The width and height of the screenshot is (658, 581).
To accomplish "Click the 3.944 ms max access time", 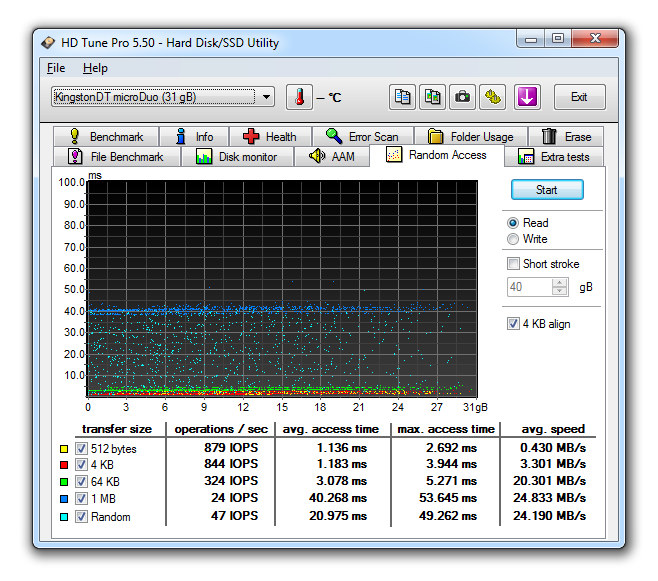I will tap(452, 464).
